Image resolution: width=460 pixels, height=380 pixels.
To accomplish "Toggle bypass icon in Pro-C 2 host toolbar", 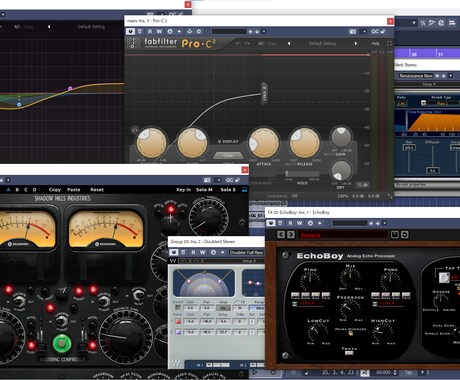I will pyautogui.click(x=140, y=31).
